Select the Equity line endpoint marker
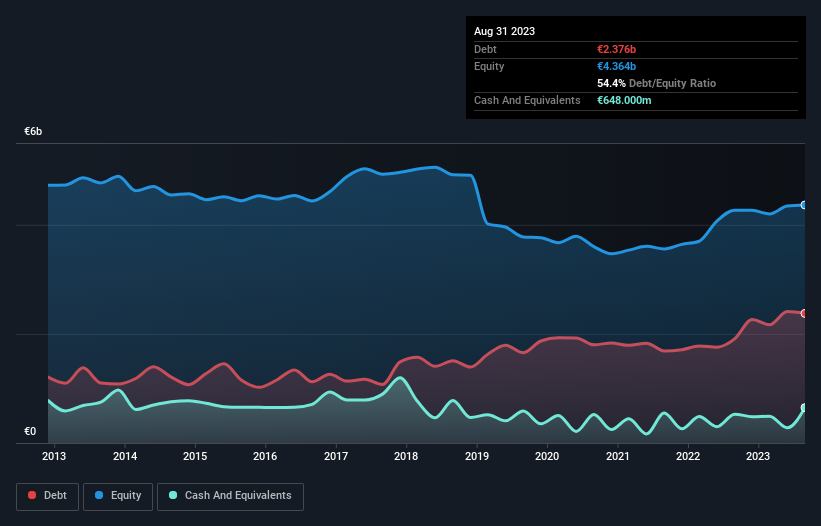The width and height of the screenshot is (821, 526). (x=804, y=205)
